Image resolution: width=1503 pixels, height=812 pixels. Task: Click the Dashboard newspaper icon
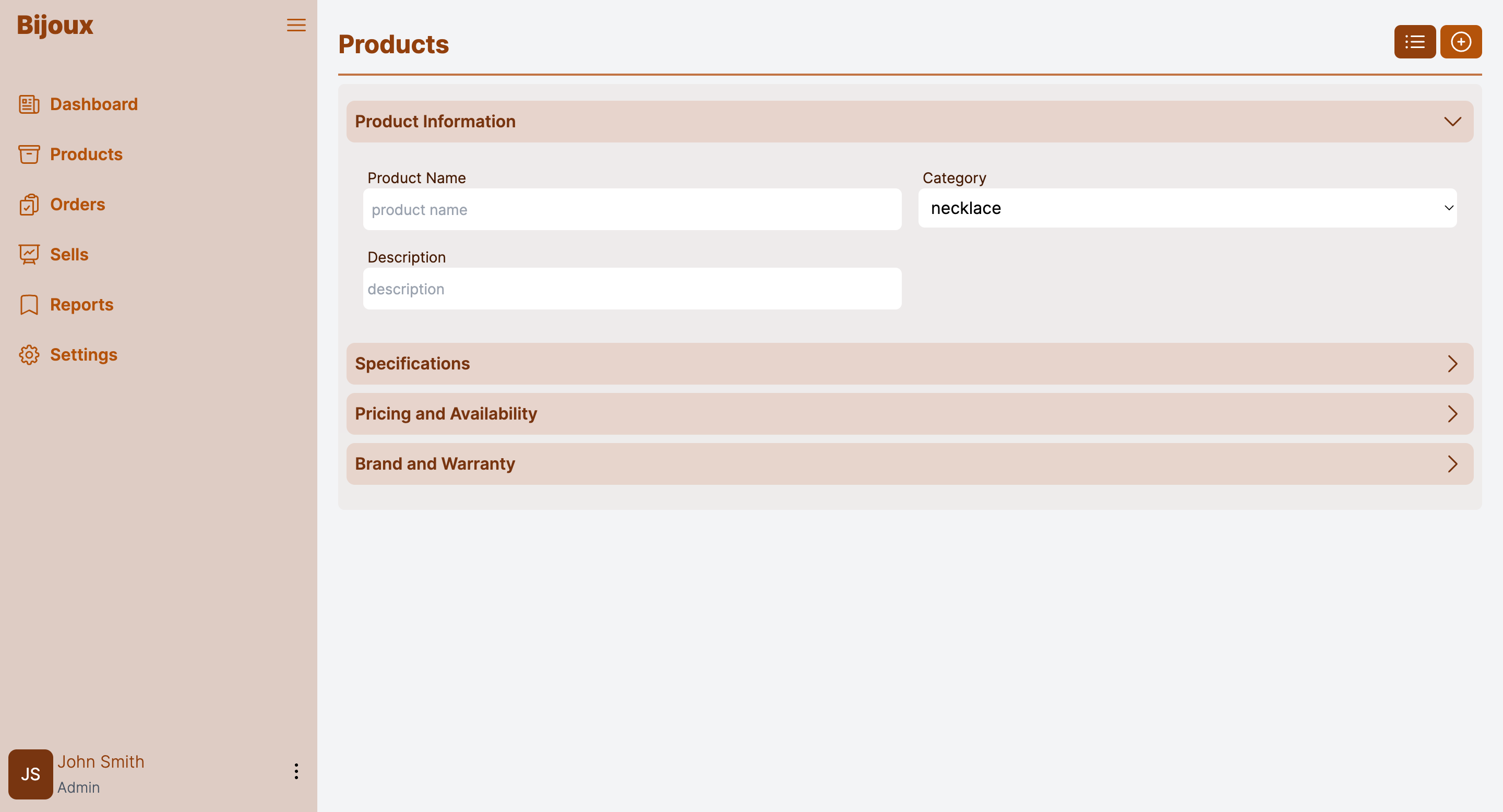point(29,104)
